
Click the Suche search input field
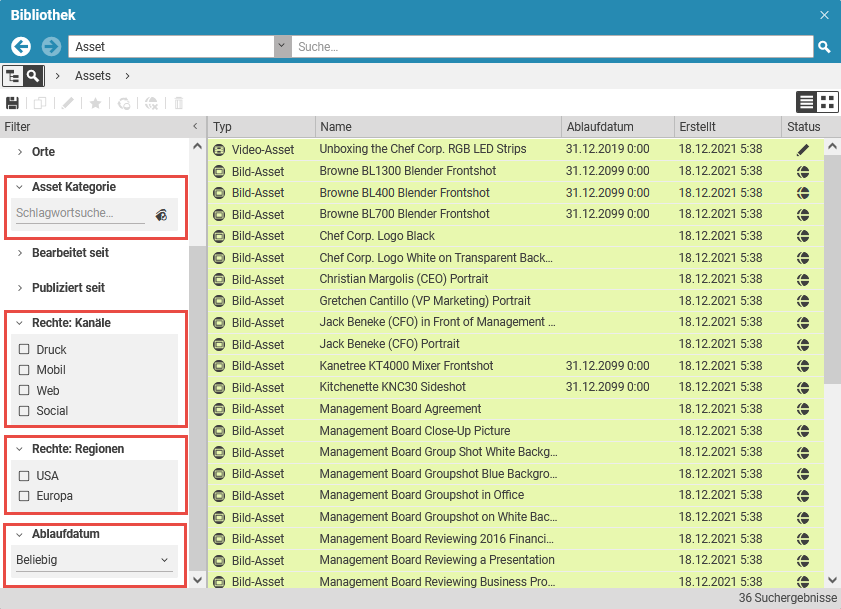[550, 47]
